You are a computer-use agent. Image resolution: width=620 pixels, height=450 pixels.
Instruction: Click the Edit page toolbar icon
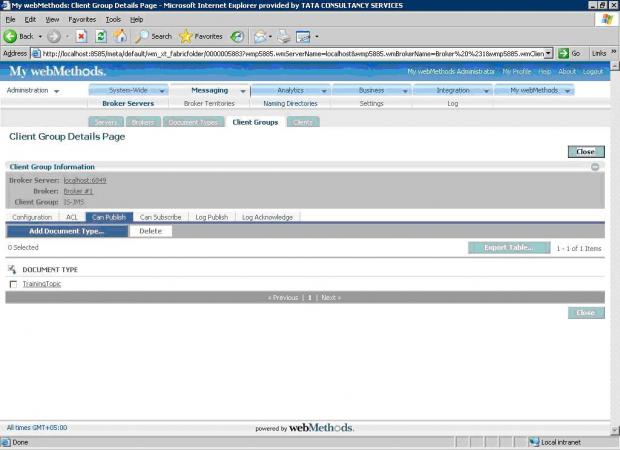(303, 36)
